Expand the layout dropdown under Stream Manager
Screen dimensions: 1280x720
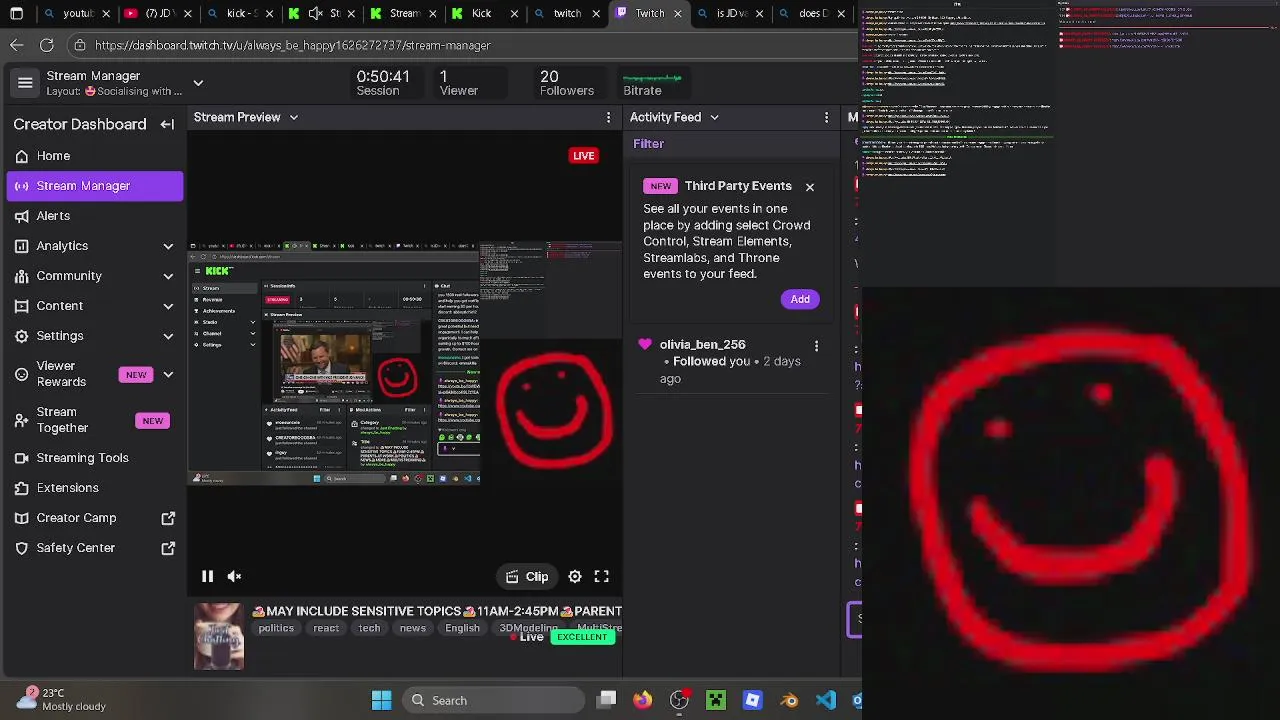click(x=198, y=83)
